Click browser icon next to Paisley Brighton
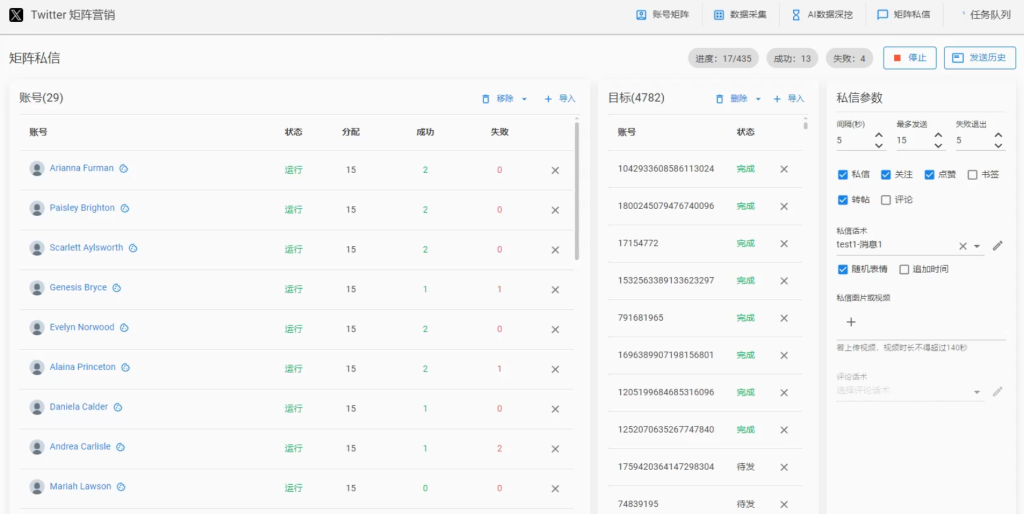 [125, 208]
